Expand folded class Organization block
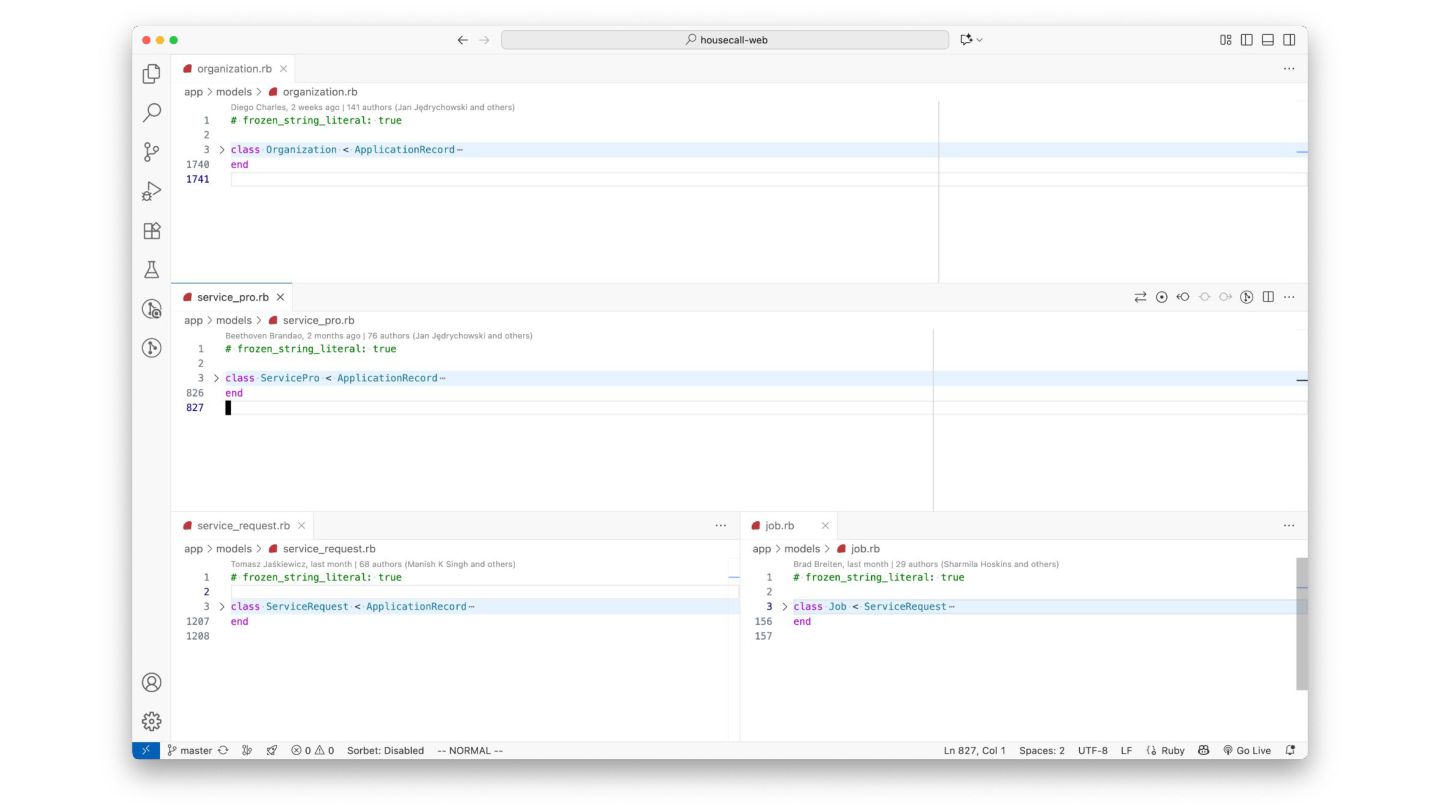The height and width of the screenshot is (810, 1440). pos(222,150)
